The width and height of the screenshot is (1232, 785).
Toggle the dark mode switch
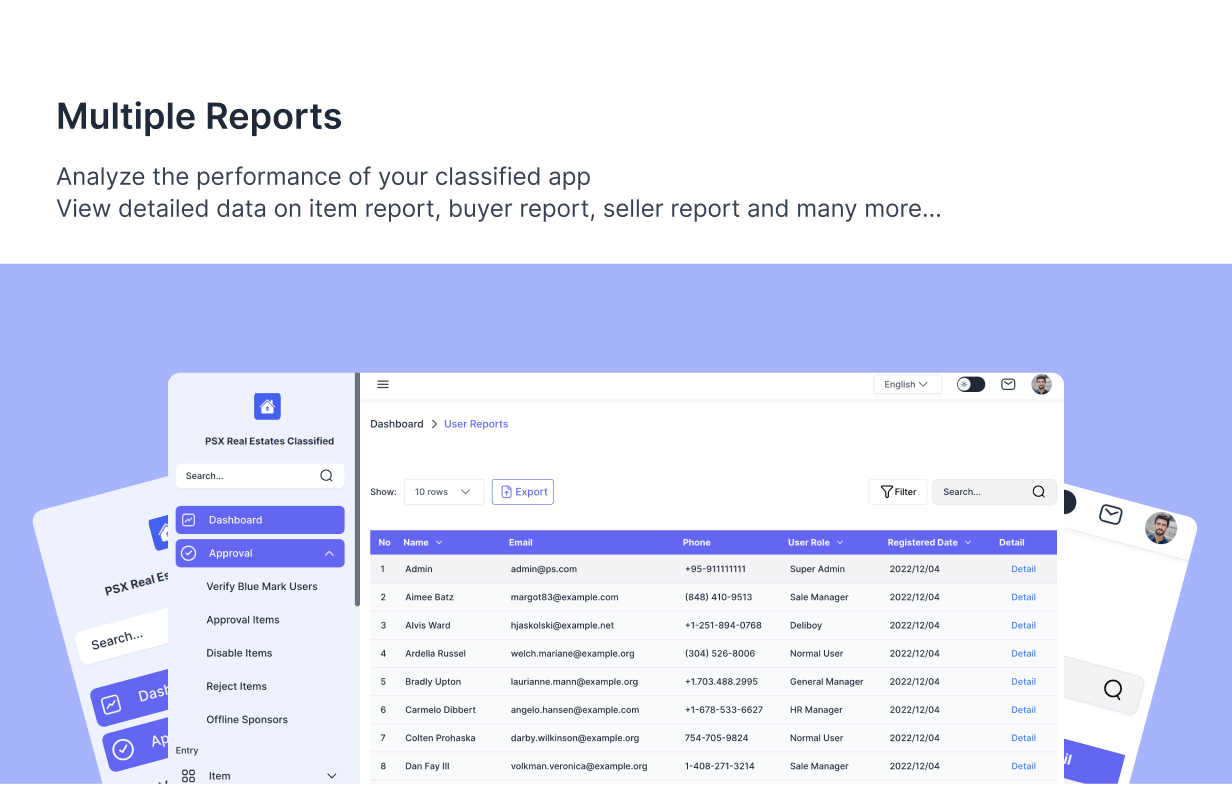point(970,385)
